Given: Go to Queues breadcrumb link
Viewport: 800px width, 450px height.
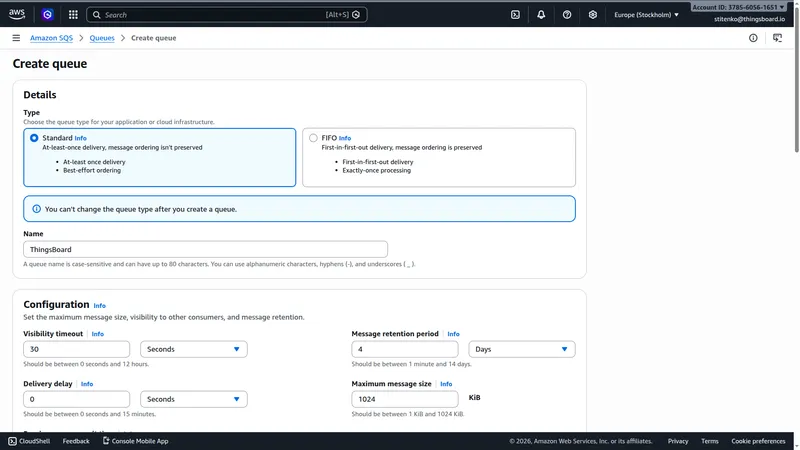Looking at the screenshot, I should pyautogui.click(x=102, y=38).
